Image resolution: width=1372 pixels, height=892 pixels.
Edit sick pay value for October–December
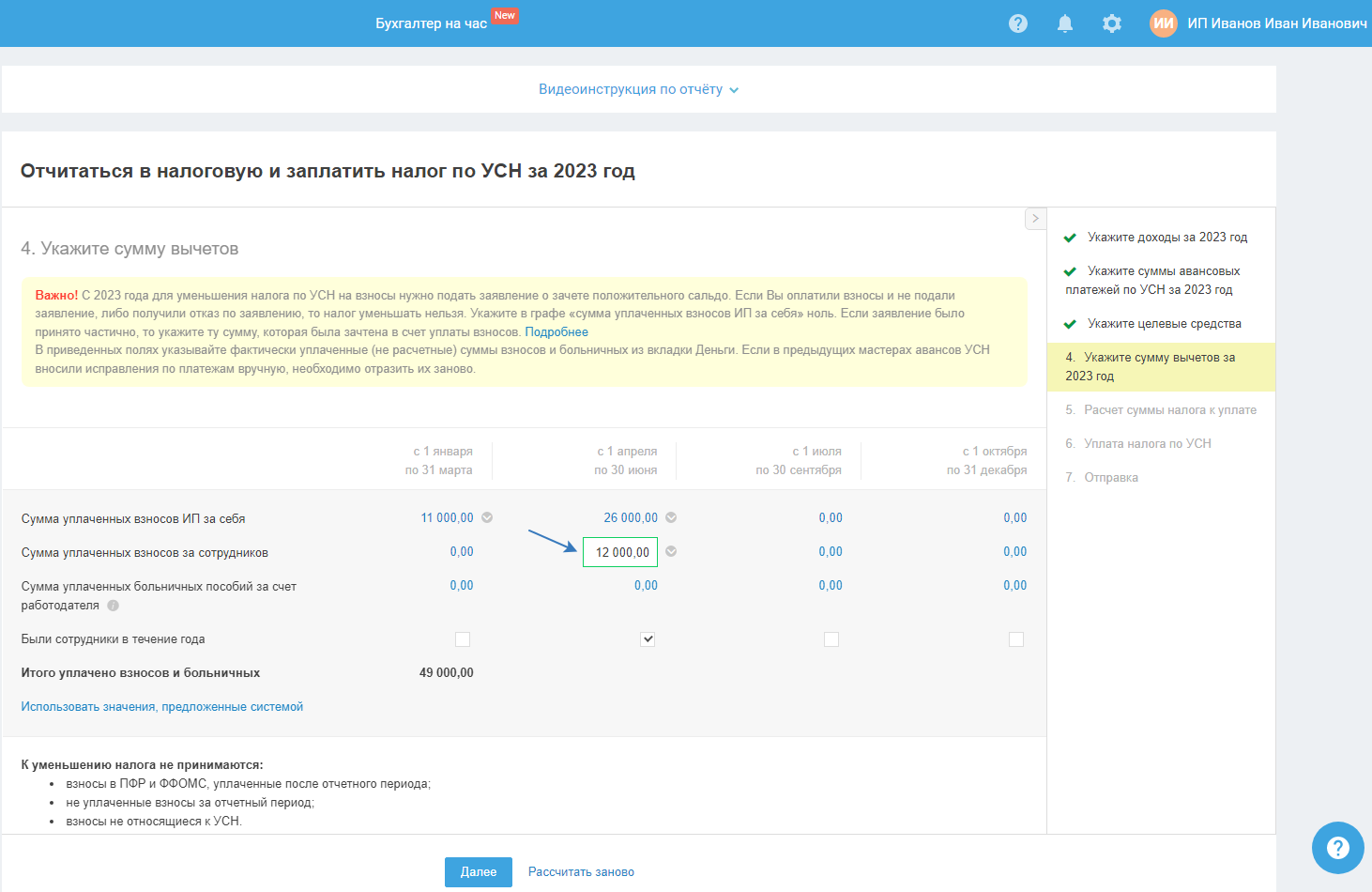[1015, 586]
